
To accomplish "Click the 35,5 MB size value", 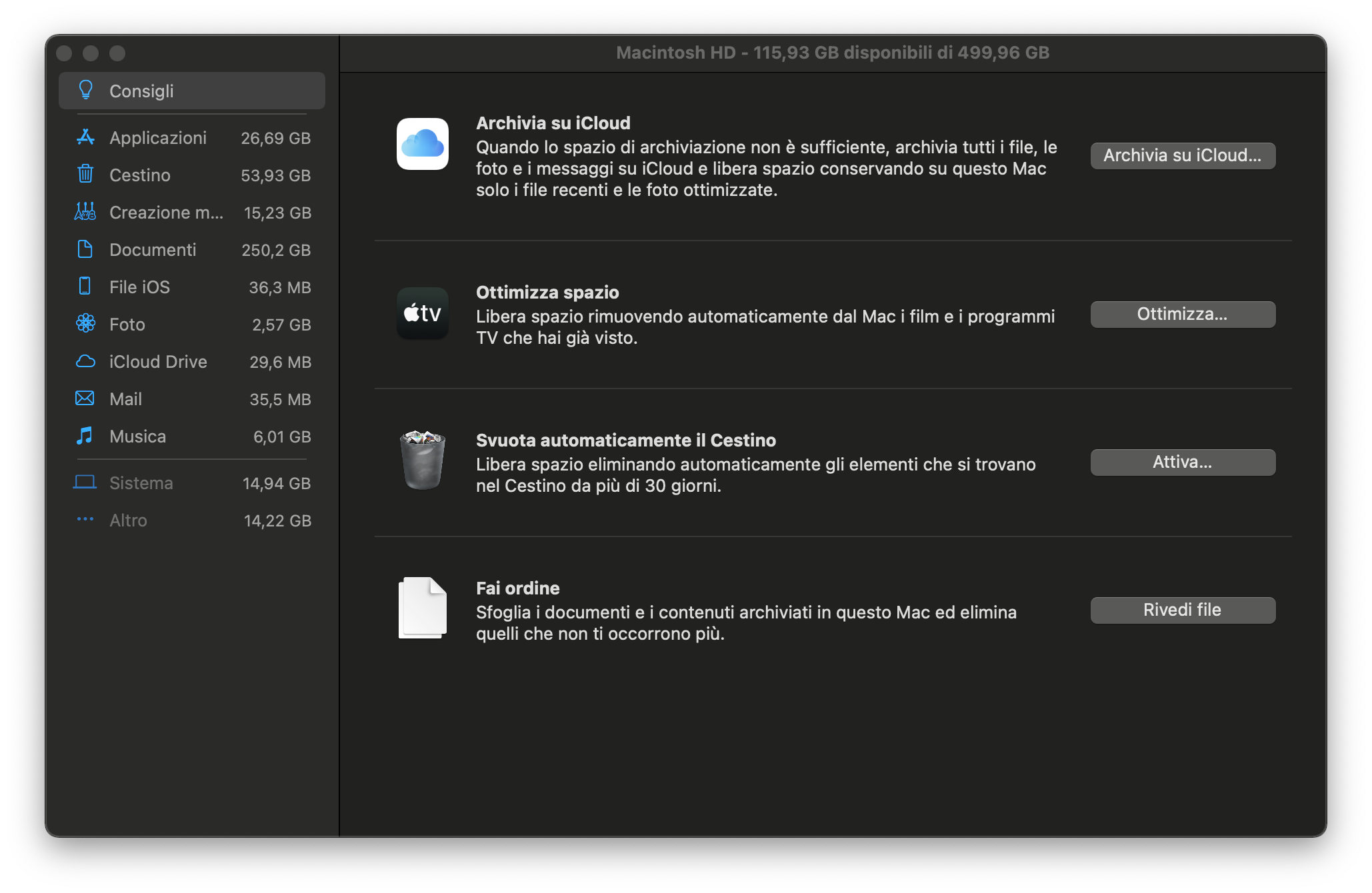I will click(280, 399).
